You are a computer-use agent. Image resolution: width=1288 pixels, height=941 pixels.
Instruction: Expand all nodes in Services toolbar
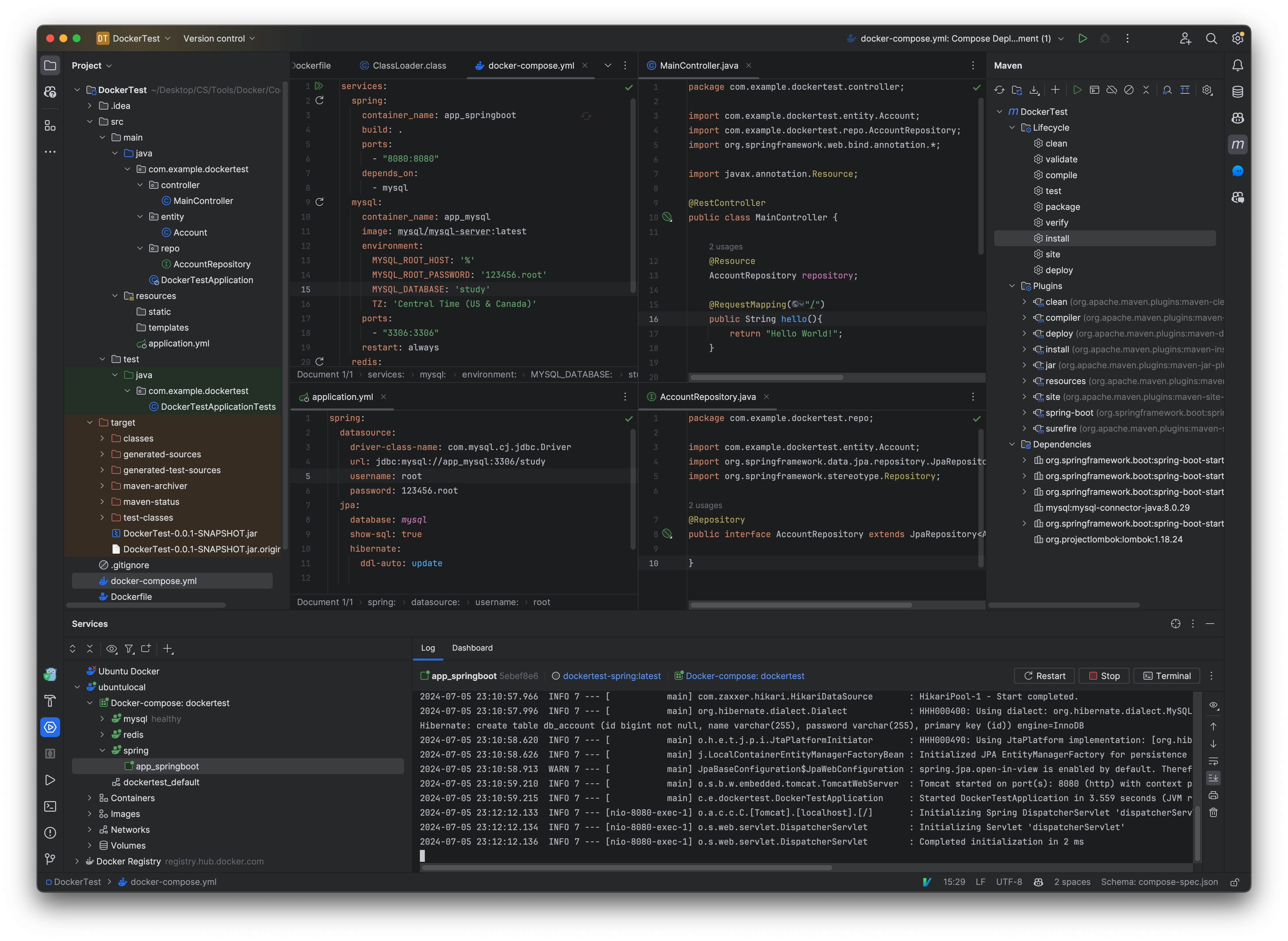[x=72, y=649]
